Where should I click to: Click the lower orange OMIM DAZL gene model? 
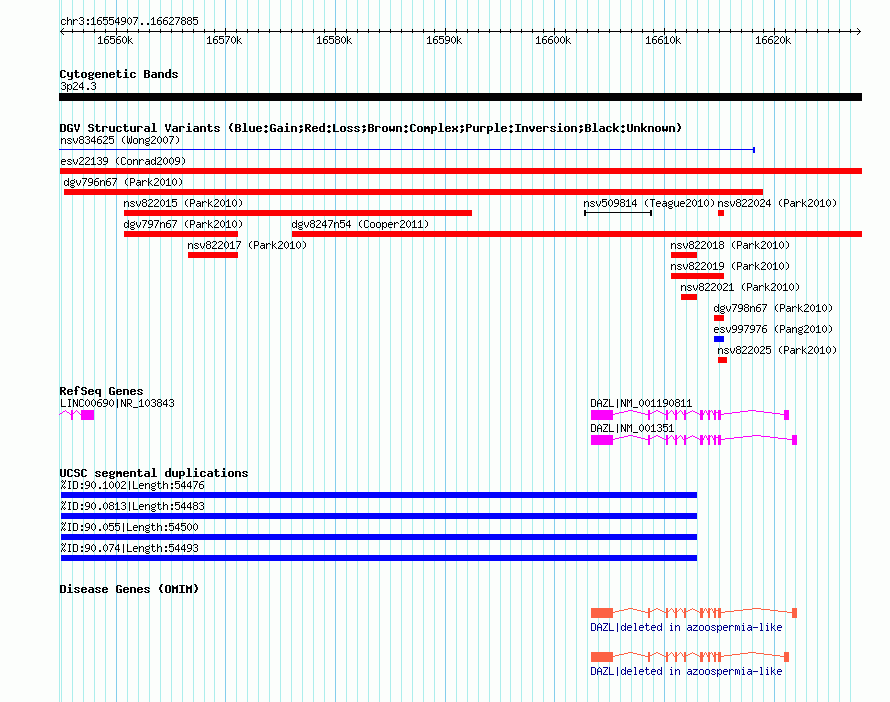click(690, 657)
